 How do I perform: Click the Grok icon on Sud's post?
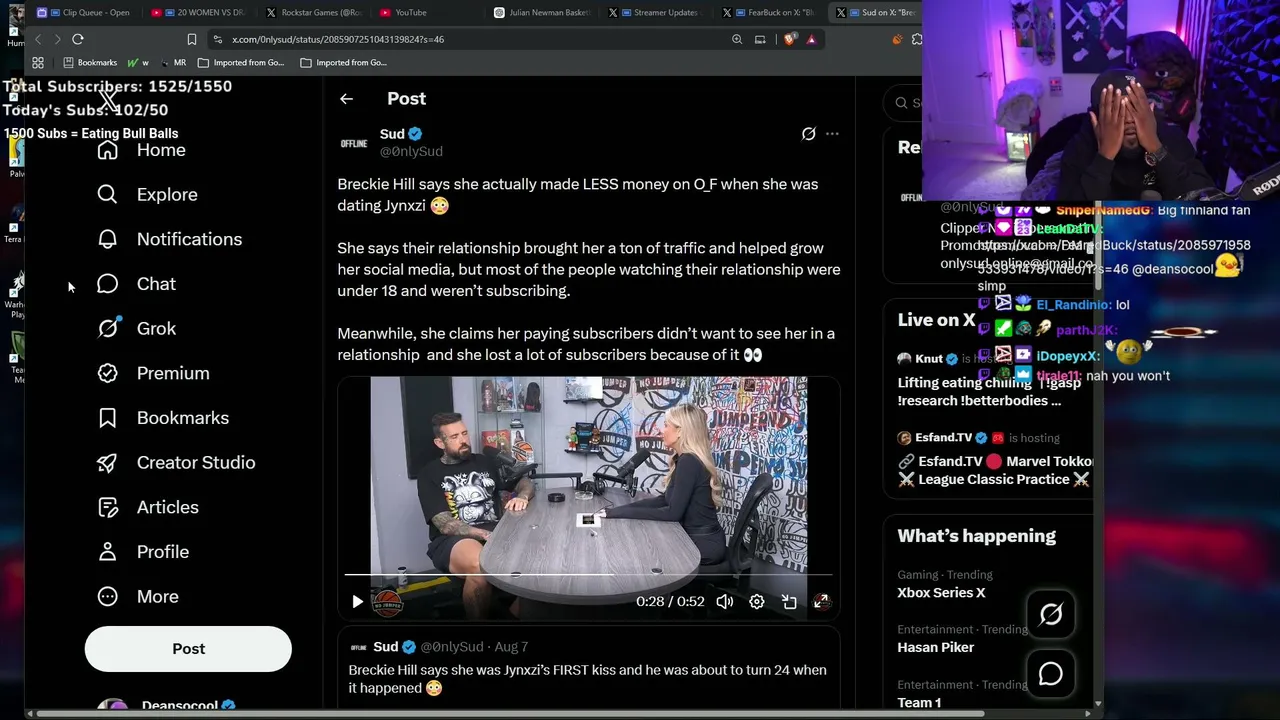click(808, 134)
